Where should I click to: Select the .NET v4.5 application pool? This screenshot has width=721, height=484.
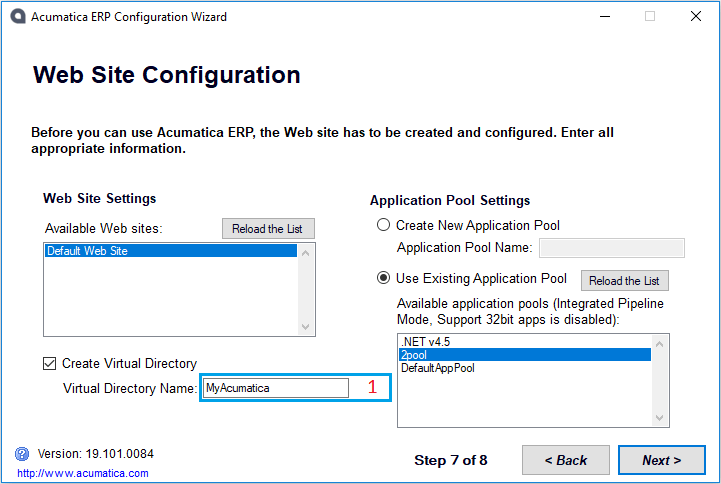tap(525, 342)
